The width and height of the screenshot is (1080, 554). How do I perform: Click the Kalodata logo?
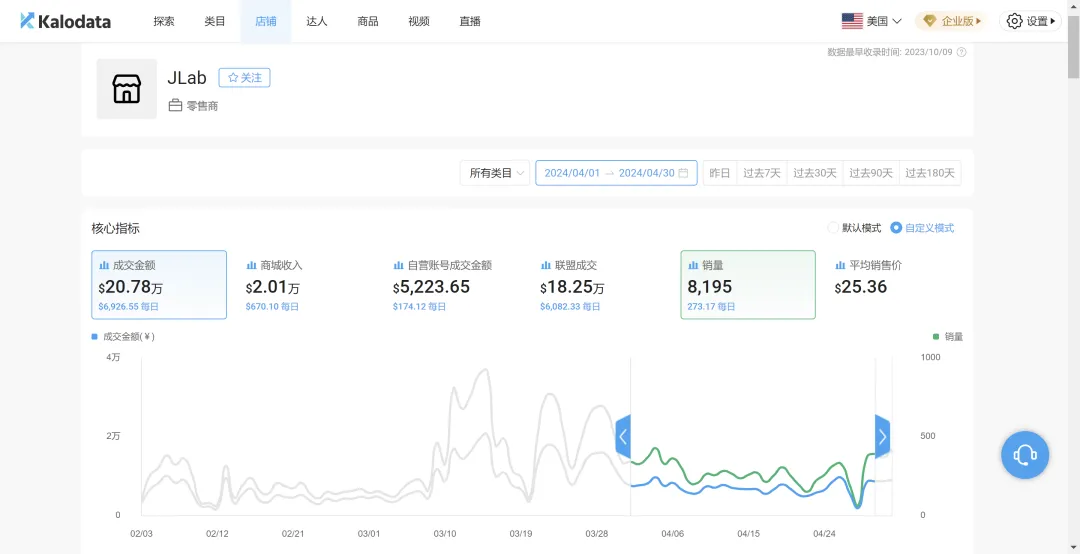(x=65, y=21)
